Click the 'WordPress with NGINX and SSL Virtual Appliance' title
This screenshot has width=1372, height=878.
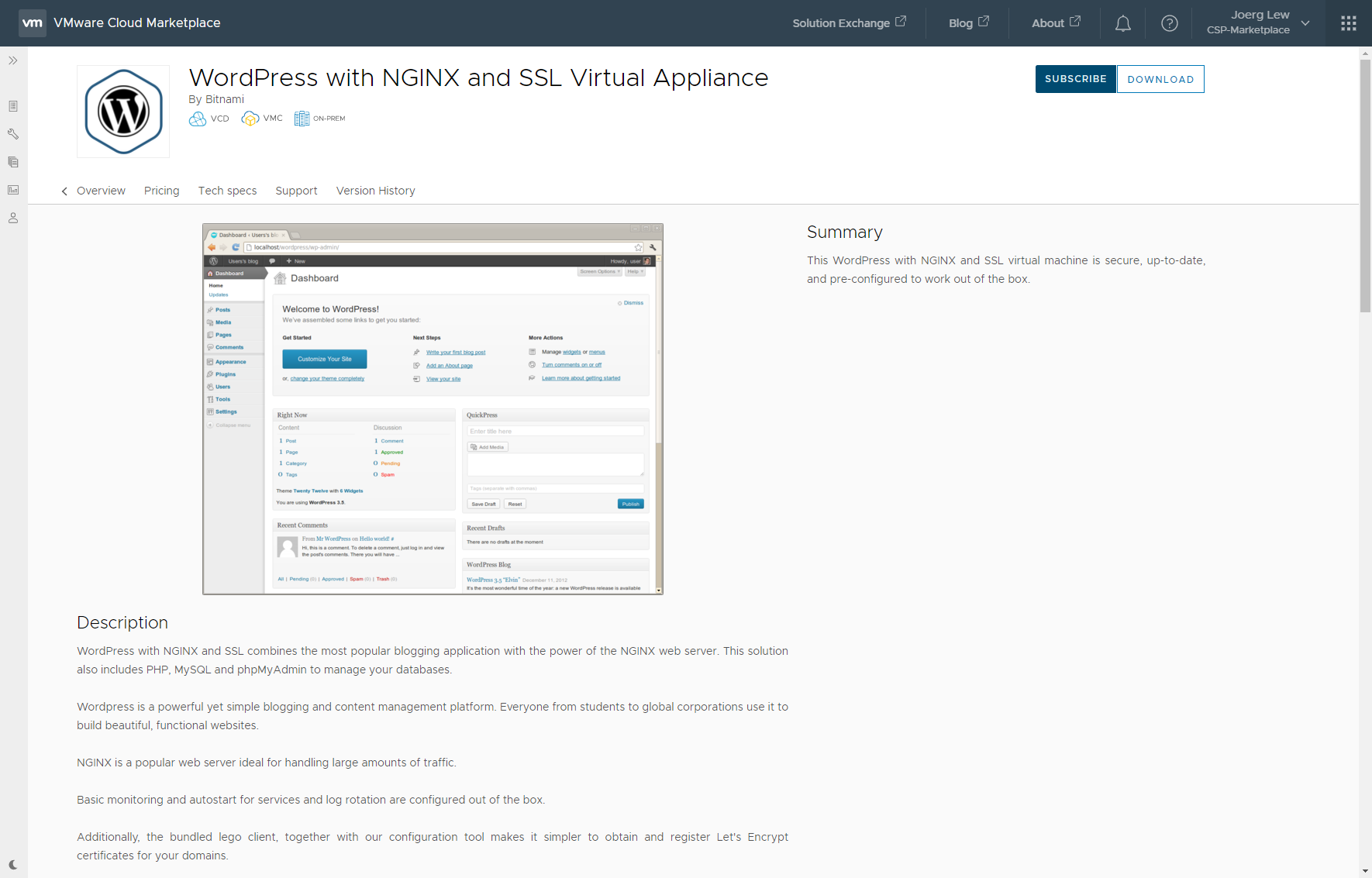coord(478,77)
